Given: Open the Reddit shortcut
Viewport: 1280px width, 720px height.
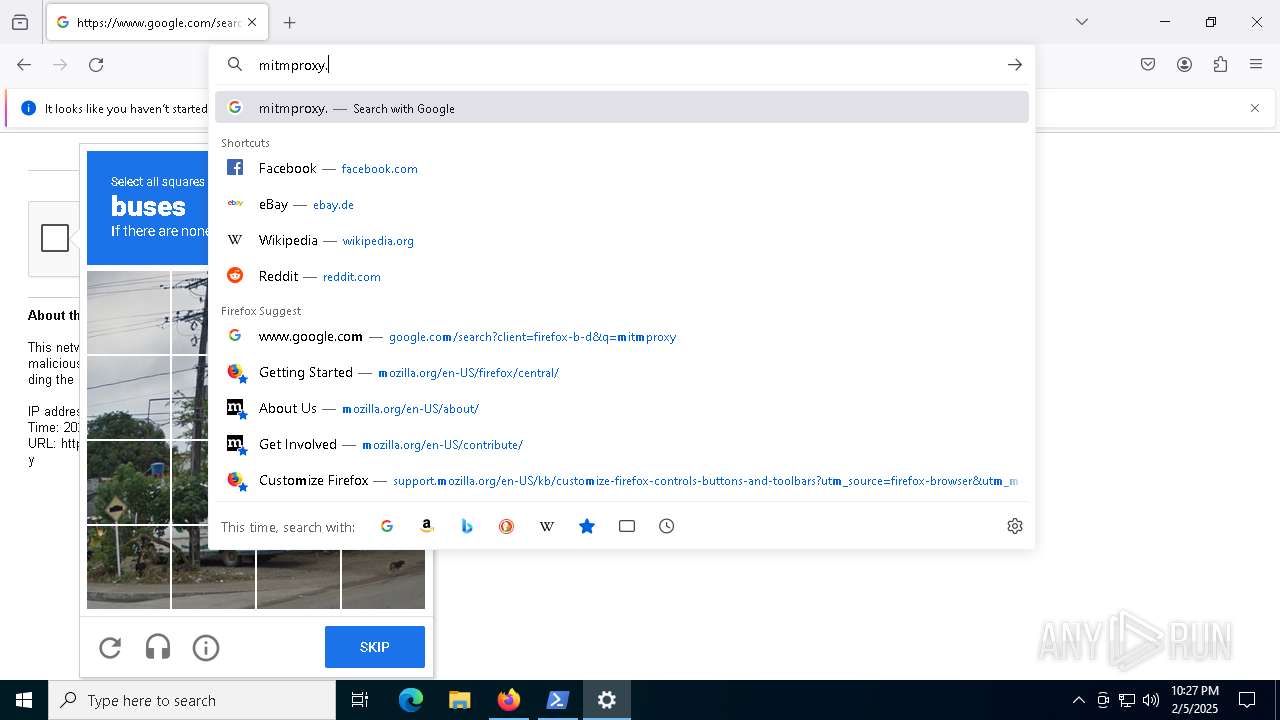Looking at the screenshot, I should tap(622, 276).
